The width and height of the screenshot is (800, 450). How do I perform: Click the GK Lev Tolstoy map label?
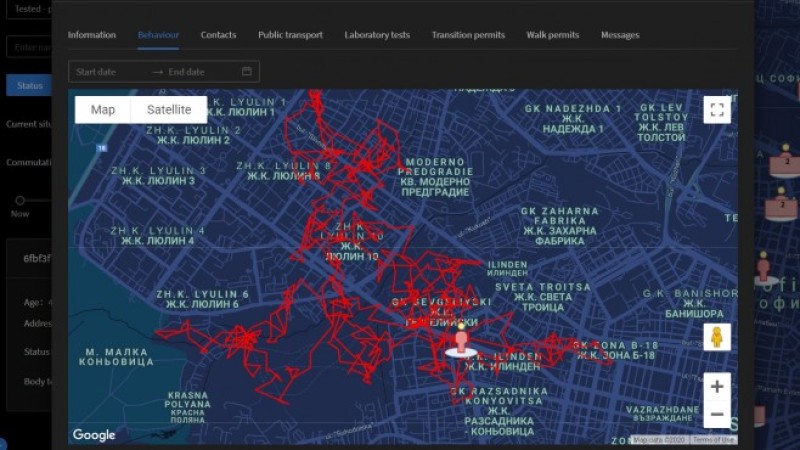click(x=661, y=122)
